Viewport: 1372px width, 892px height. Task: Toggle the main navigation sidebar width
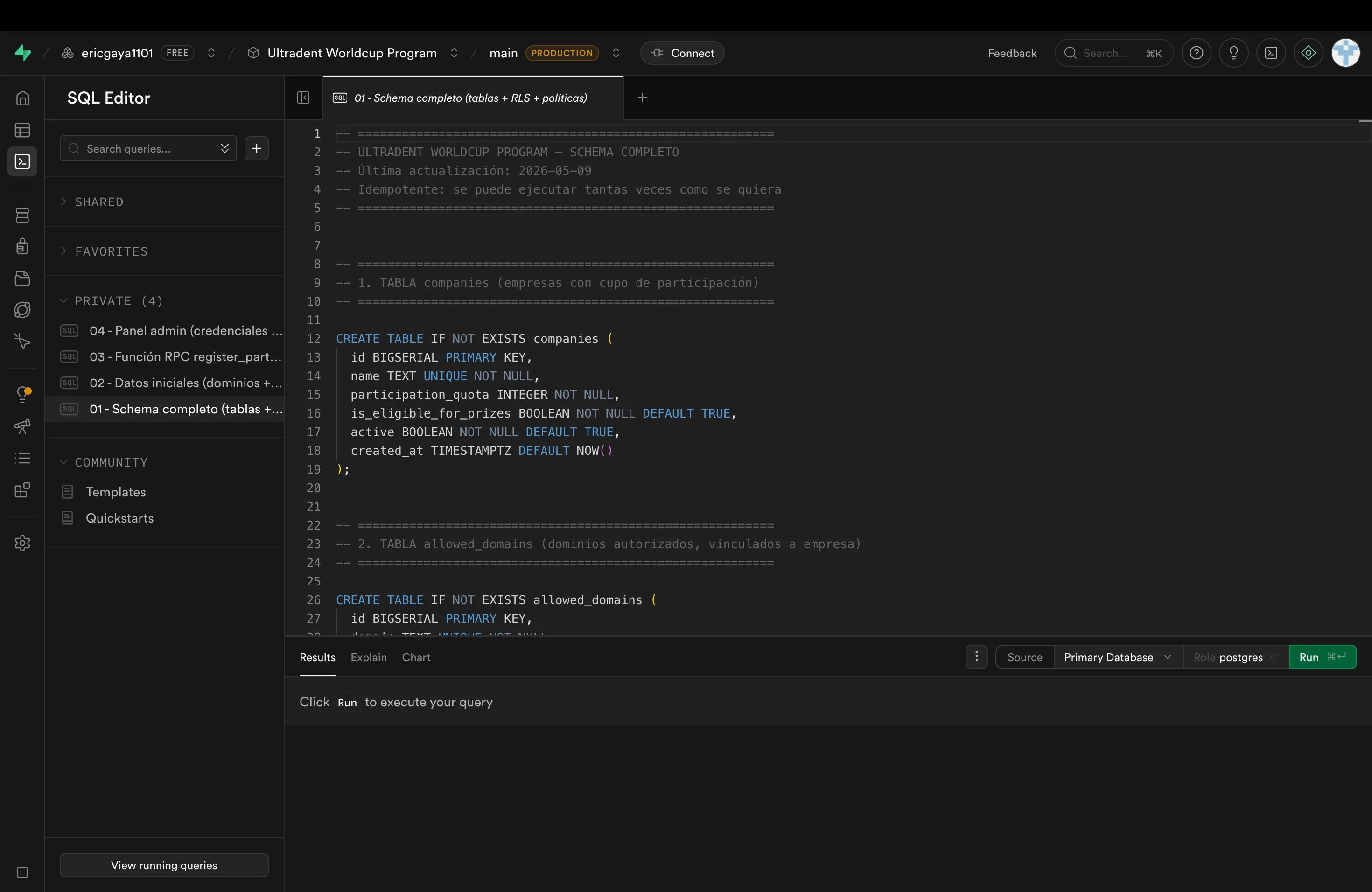pyautogui.click(x=22, y=872)
